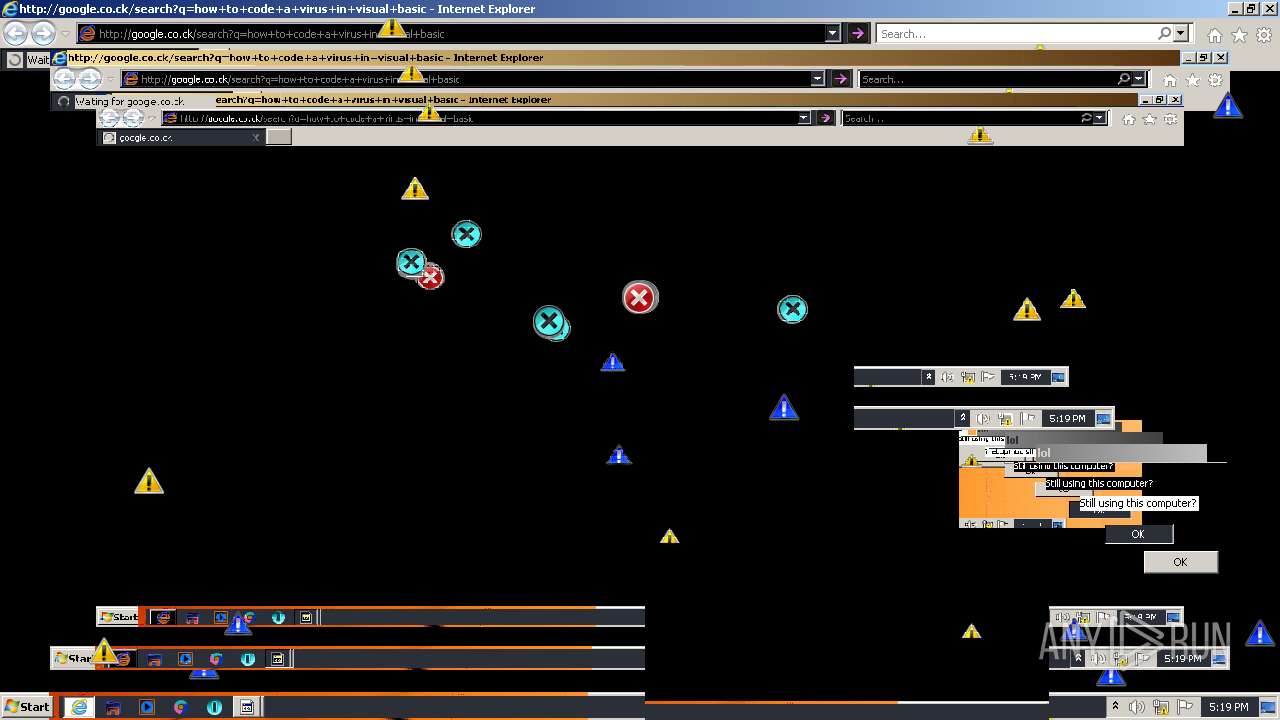Open Tools gear in the topmost Internet Explorer window
The image size is (1280, 720).
tap(1263, 35)
